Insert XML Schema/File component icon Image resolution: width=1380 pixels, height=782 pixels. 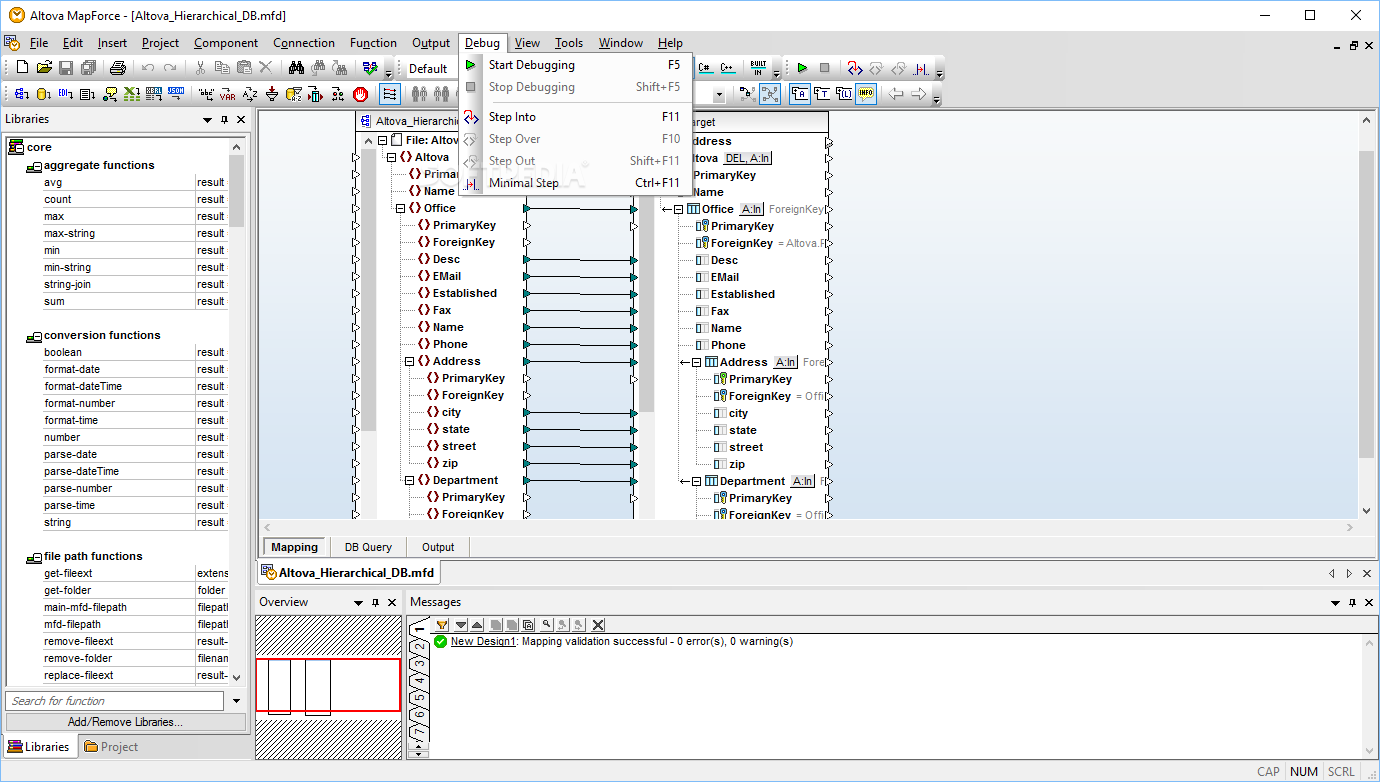click(x=21, y=94)
